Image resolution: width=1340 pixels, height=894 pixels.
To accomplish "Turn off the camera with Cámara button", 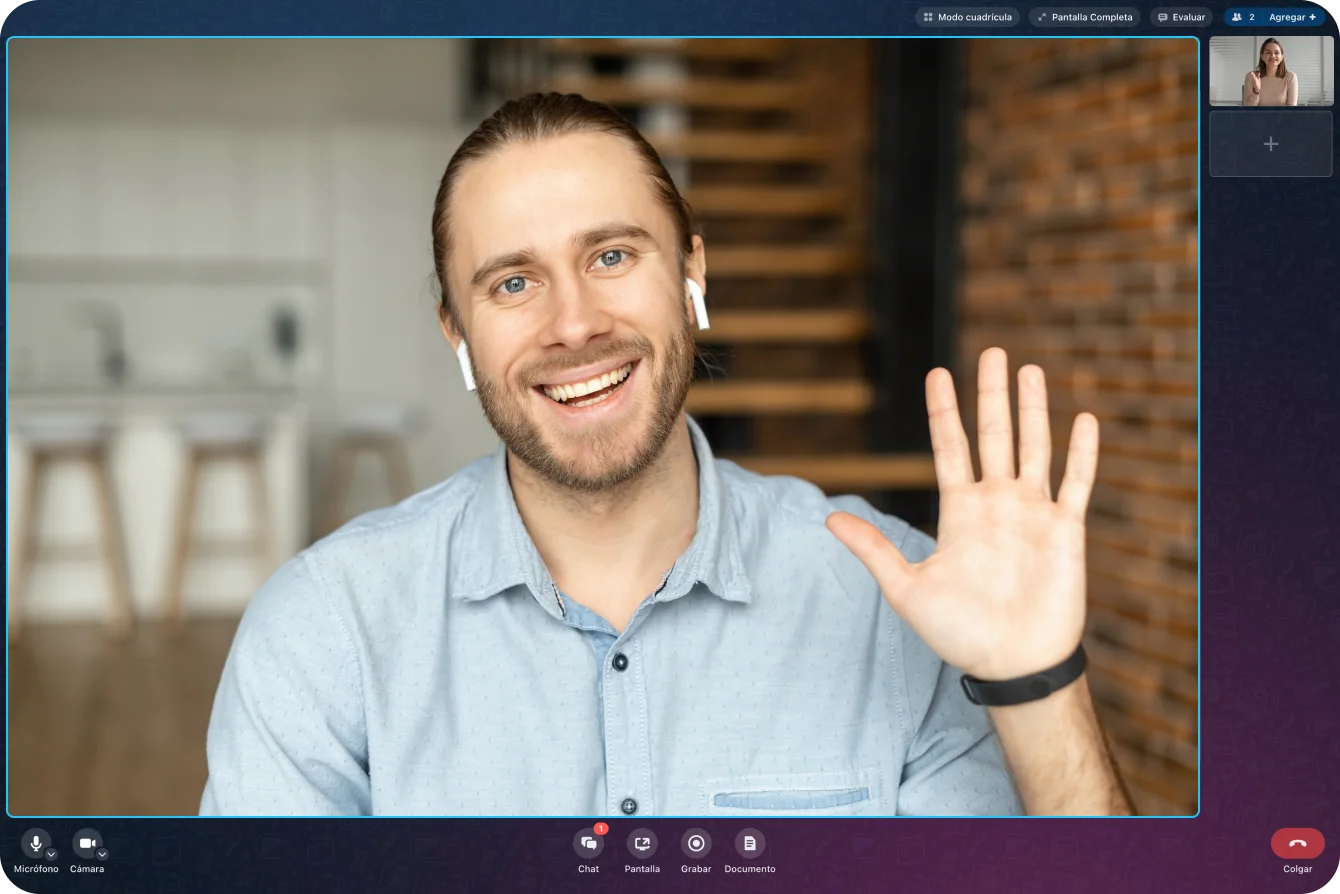I will (x=86, y=843).
